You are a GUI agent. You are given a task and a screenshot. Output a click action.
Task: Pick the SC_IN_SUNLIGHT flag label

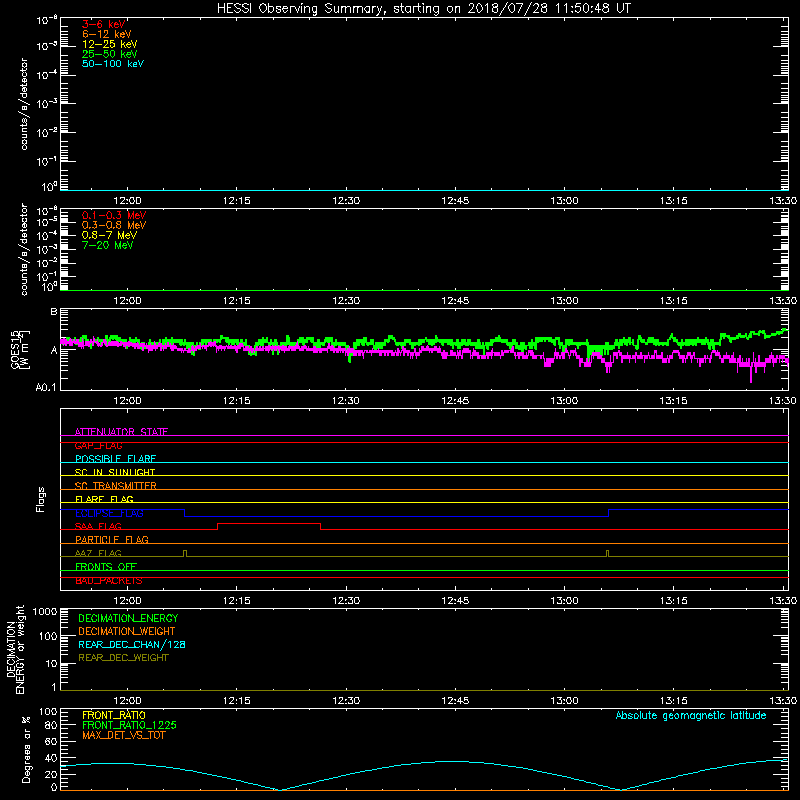(115, 472)
